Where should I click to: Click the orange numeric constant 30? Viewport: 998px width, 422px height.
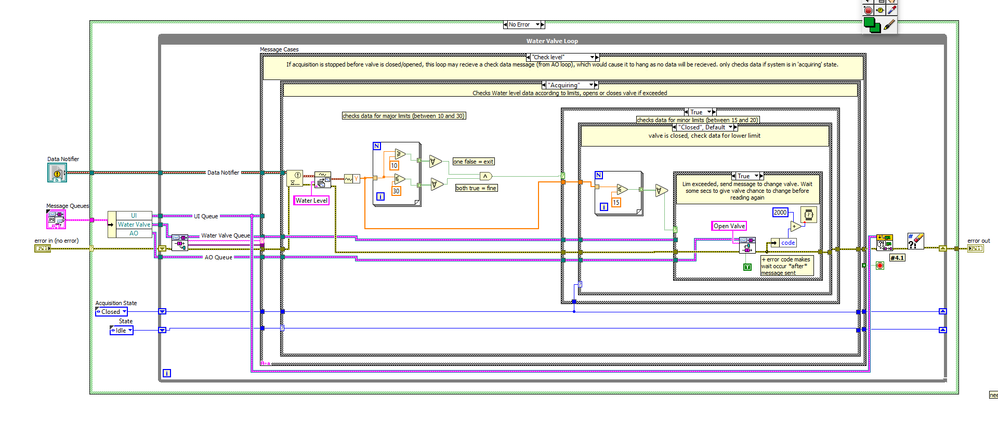396,192
